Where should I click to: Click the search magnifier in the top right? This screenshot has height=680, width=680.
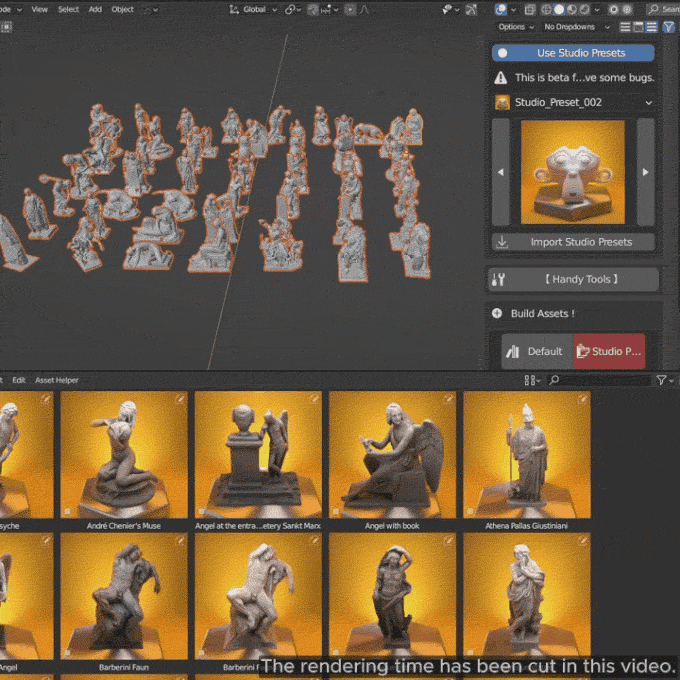(x=654, y=9)
